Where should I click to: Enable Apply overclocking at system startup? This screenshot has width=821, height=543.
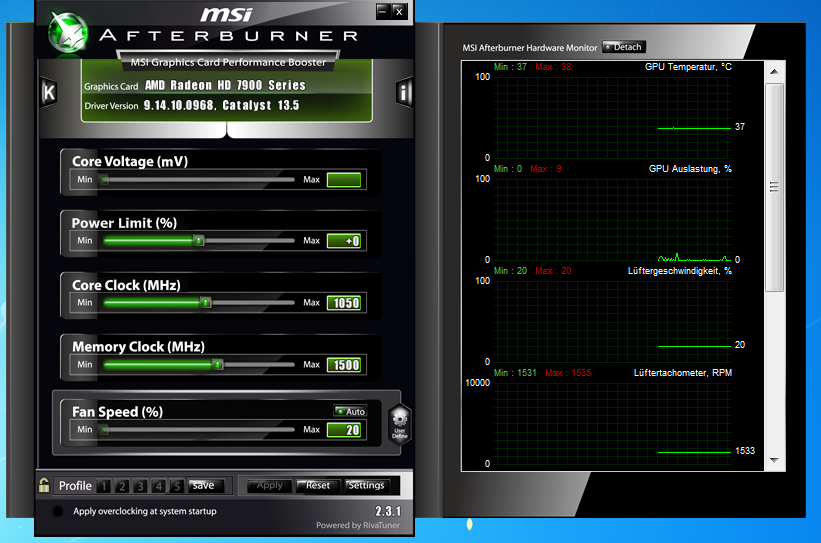pyautogui.click(x=58, y=511)
